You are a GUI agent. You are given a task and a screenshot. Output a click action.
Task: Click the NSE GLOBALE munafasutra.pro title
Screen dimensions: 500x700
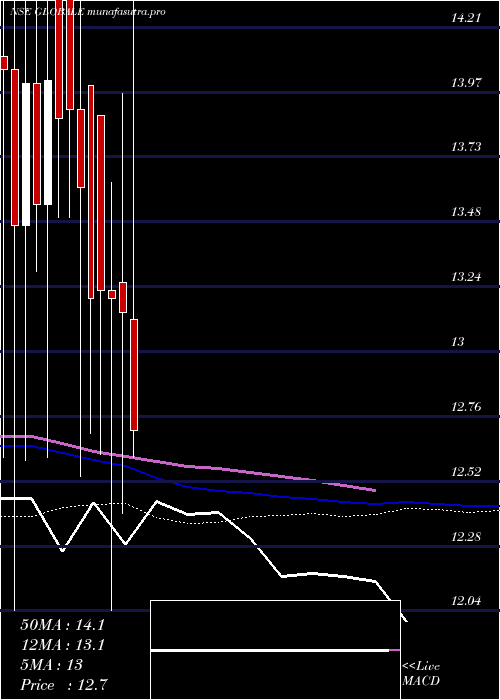pyautogui.click(x=88, y=12)
